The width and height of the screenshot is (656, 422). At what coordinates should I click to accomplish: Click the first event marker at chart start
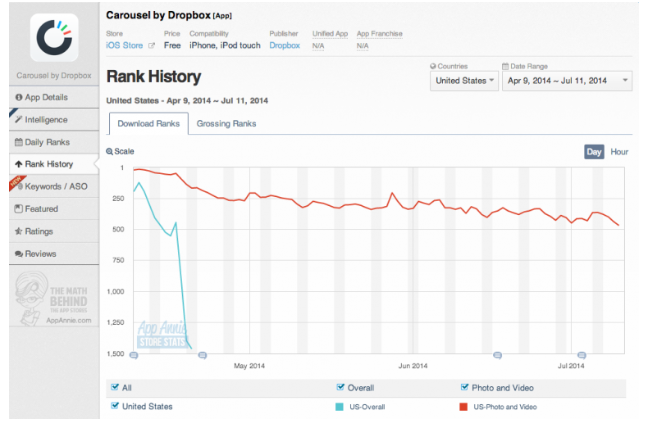(134, 356)
